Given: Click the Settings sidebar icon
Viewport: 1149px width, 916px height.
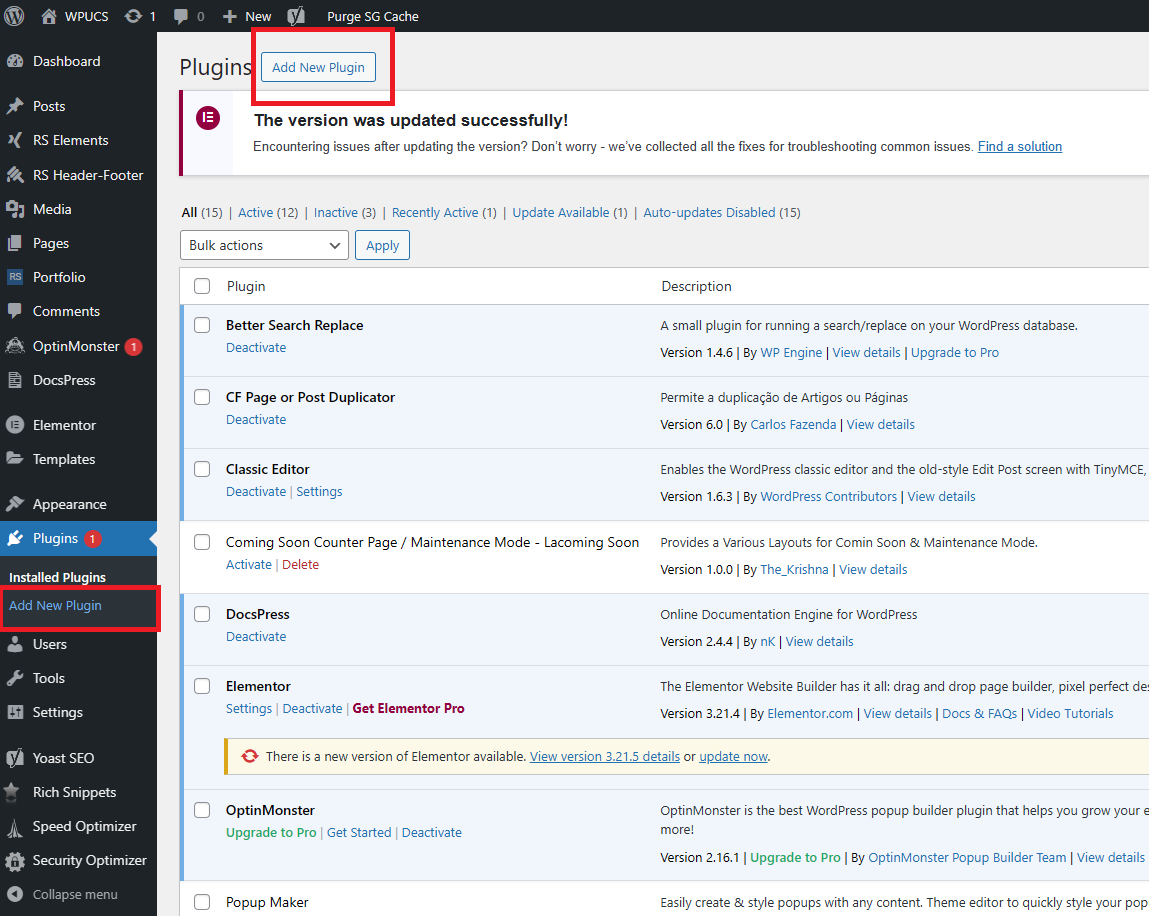Looking at the screenshot, I should 15,712.
